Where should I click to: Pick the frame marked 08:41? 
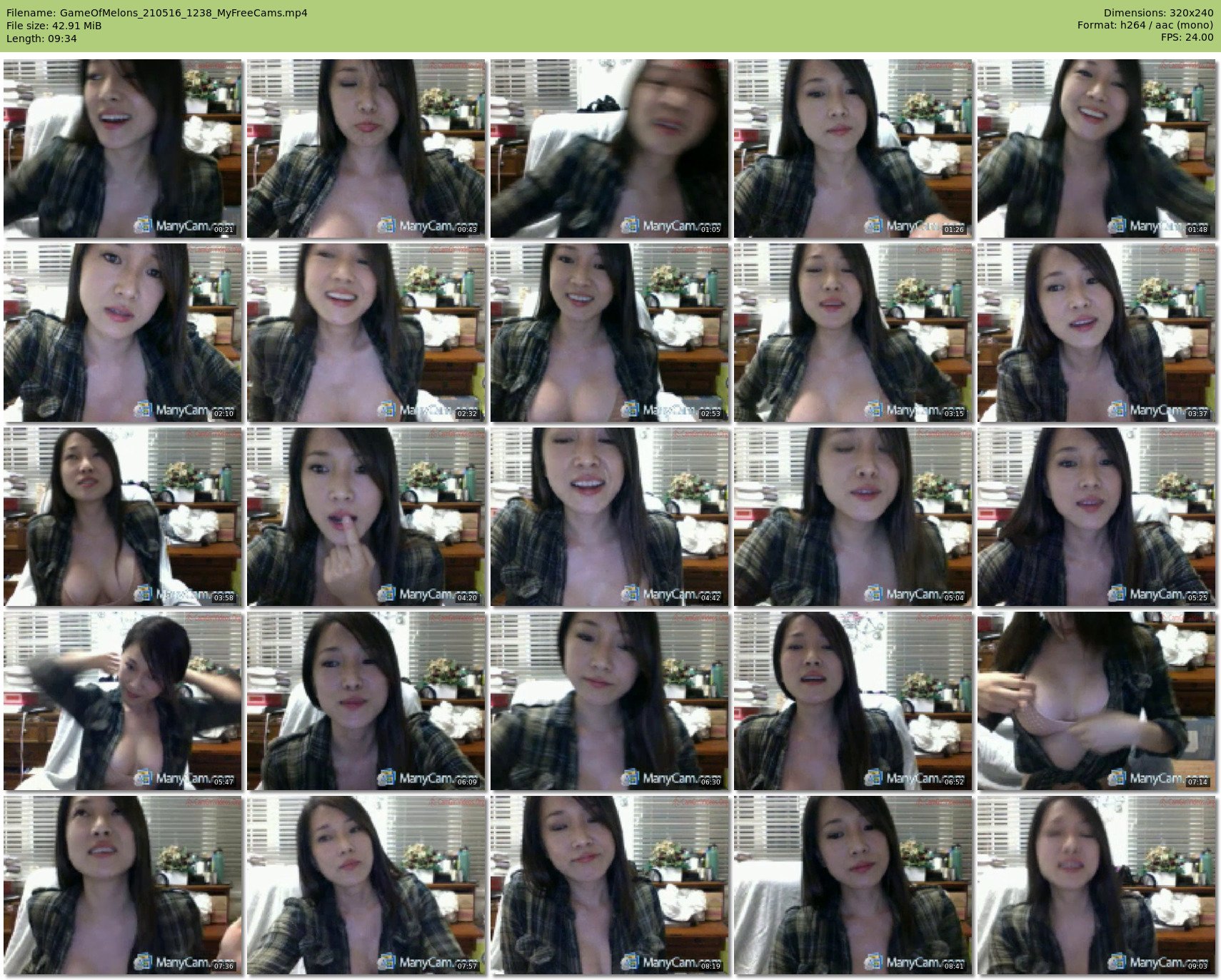pos(853,885)
